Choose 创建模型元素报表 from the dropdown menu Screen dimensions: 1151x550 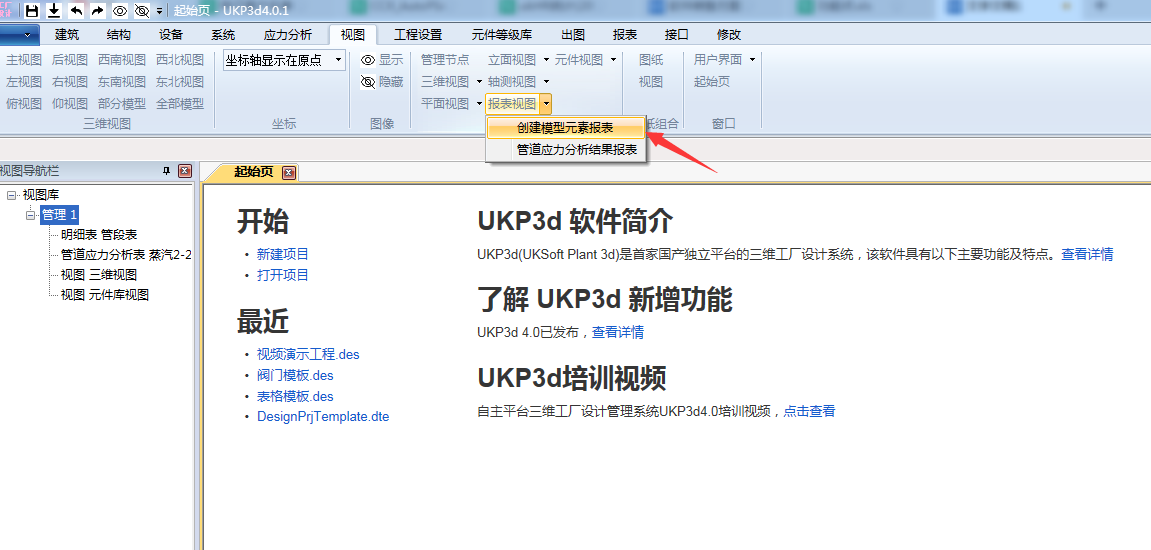[565, 128]
